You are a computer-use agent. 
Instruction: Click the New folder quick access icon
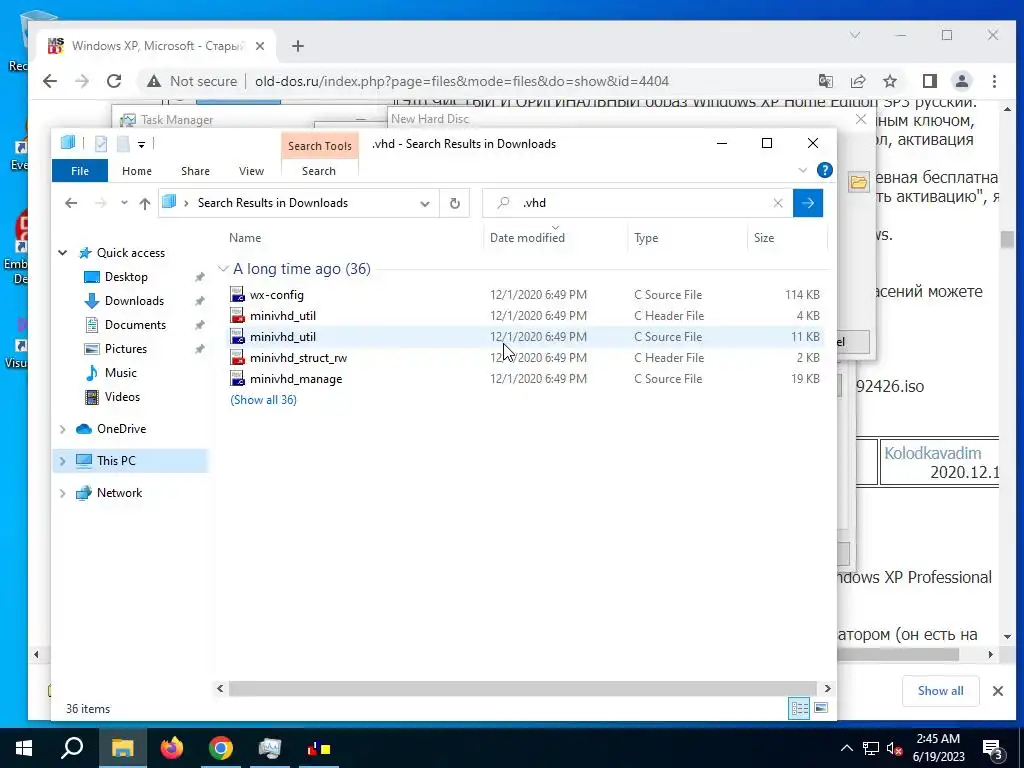point(123,144)
